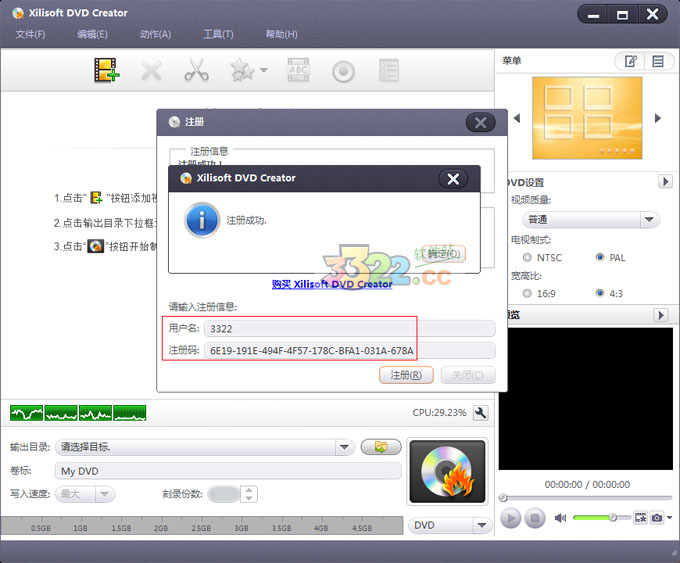The width and height of the screenshot is (680, 563).
Task: Click the 00:00:00 / 00:00:00 time display
Action: point(587,484)
